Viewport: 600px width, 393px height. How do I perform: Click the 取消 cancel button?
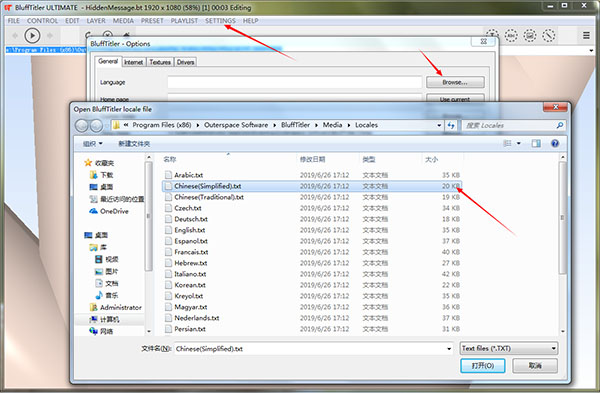click(535, 366)
